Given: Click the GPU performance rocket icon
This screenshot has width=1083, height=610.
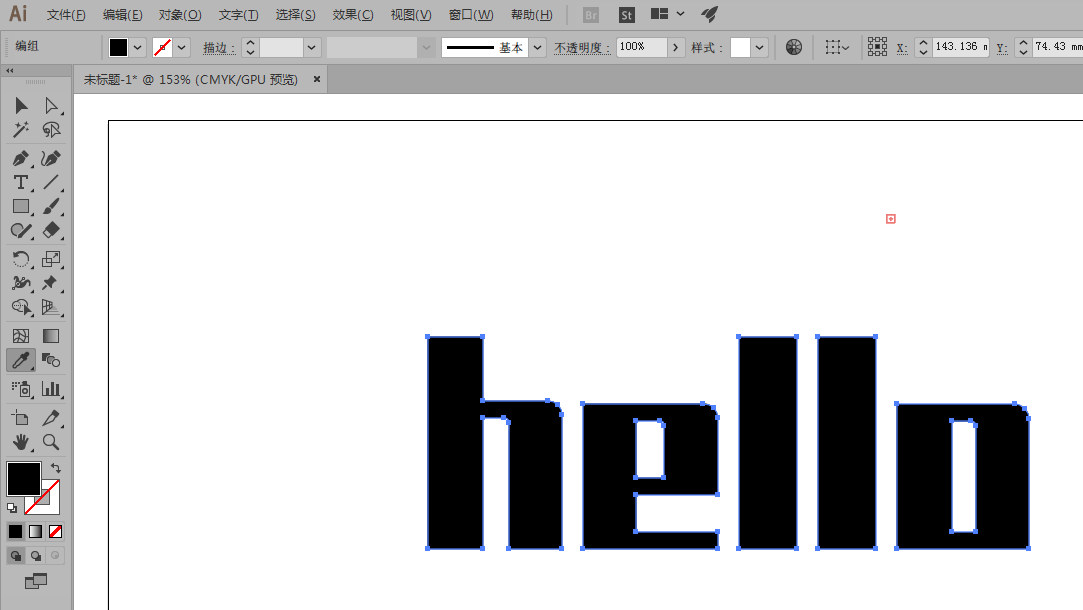Looking at the screenshot, I should (x=709, y=14).
